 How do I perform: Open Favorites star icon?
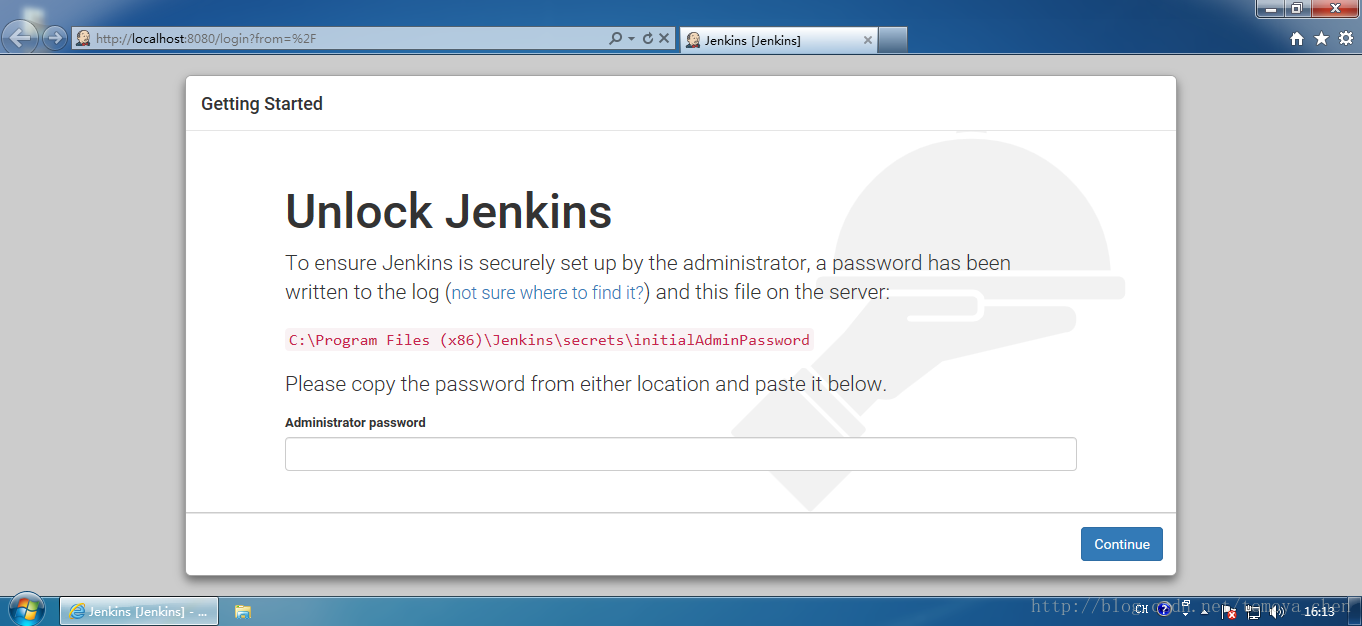pyautogui.click(x=1321, y=38)
